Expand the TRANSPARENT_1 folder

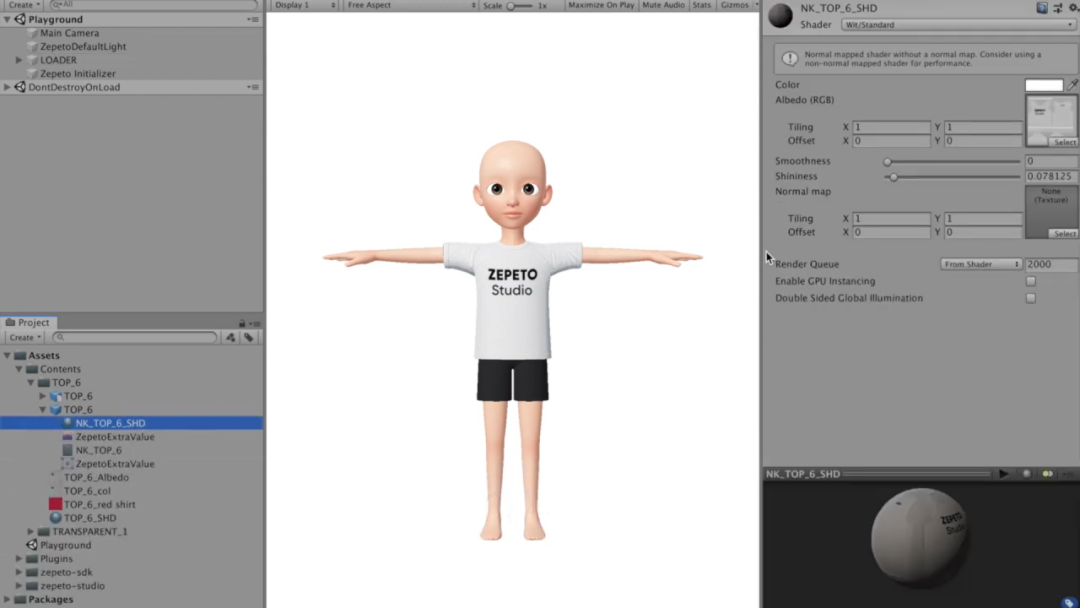(31, 532)
